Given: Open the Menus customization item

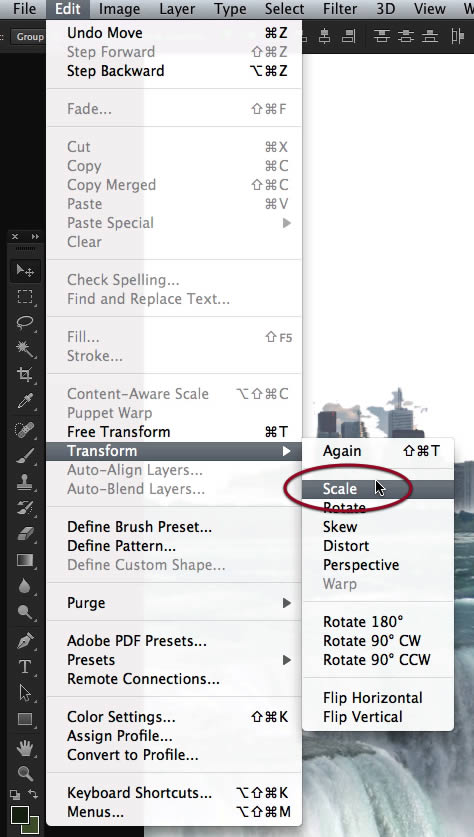Looking at the screenshot, I should coord(174,812).
